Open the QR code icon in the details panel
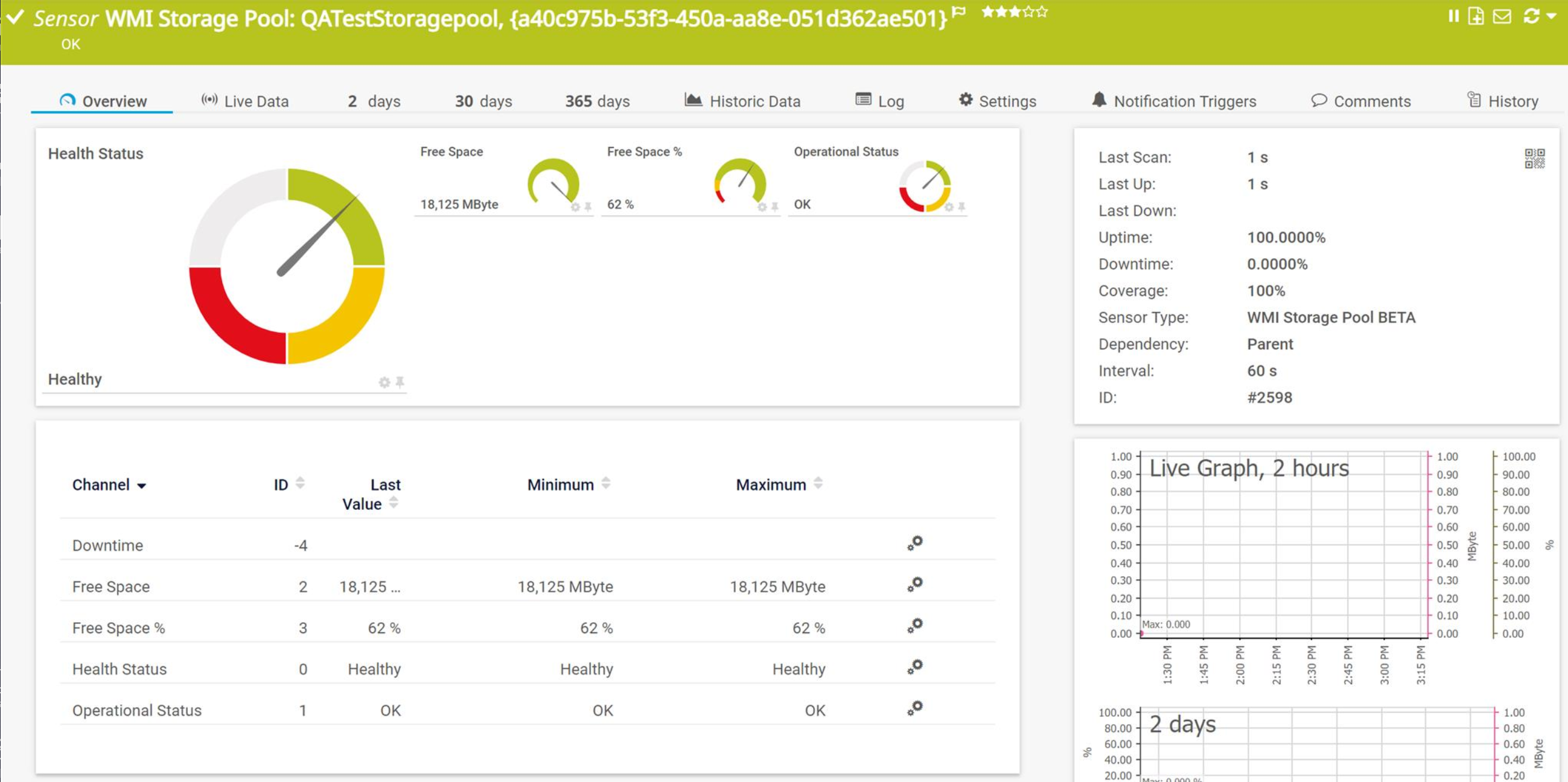The width and height of the screenshot is (1568, 782). [1537, 160]
